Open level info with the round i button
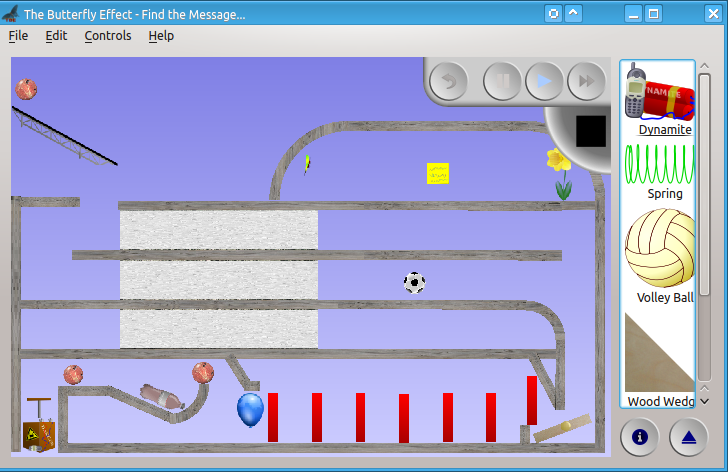The height and width of the screenshot is (472, 728). (x=640, y=436)
